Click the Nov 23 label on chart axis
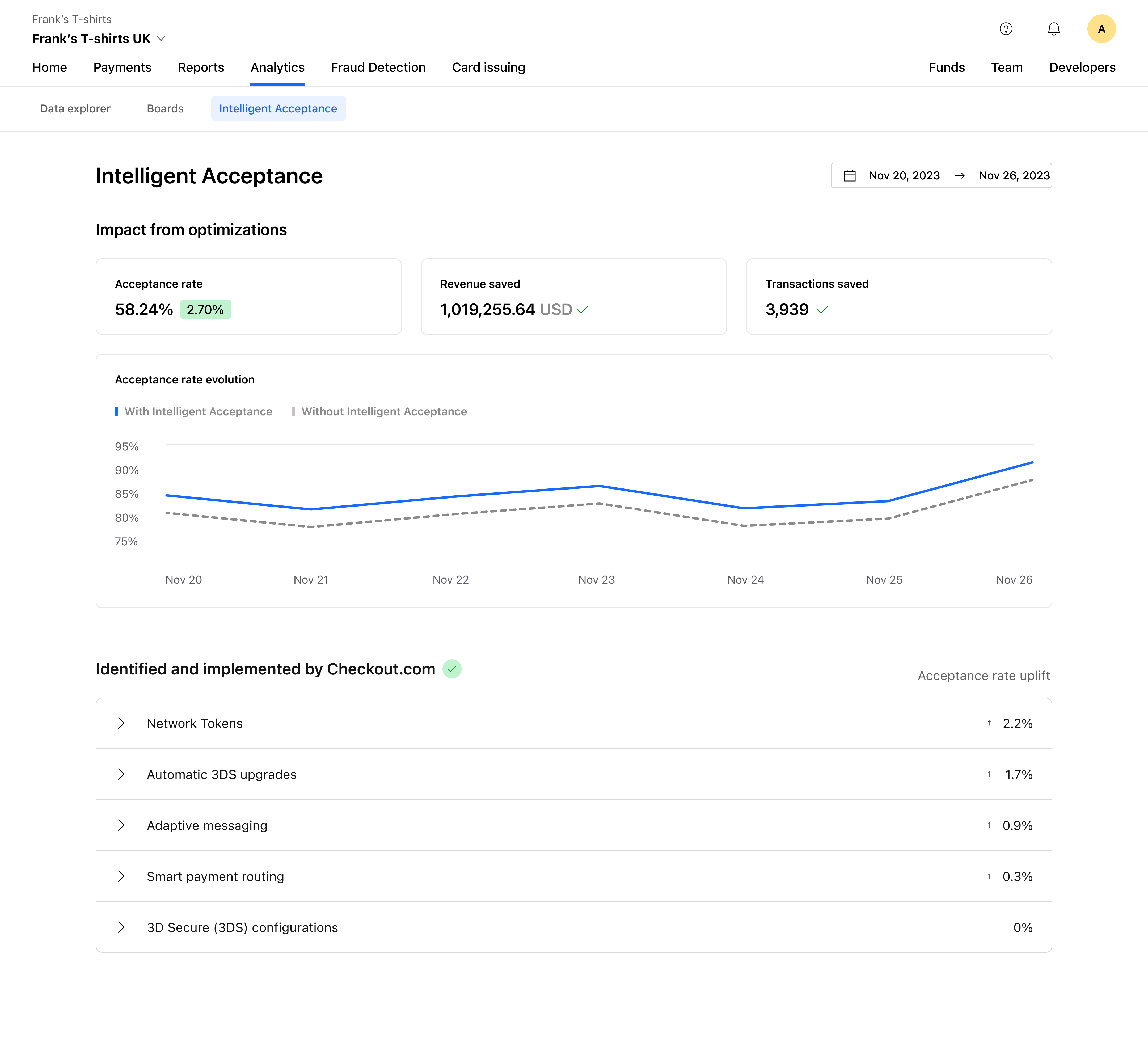The image size is (1148, 1038). (596, 580)
